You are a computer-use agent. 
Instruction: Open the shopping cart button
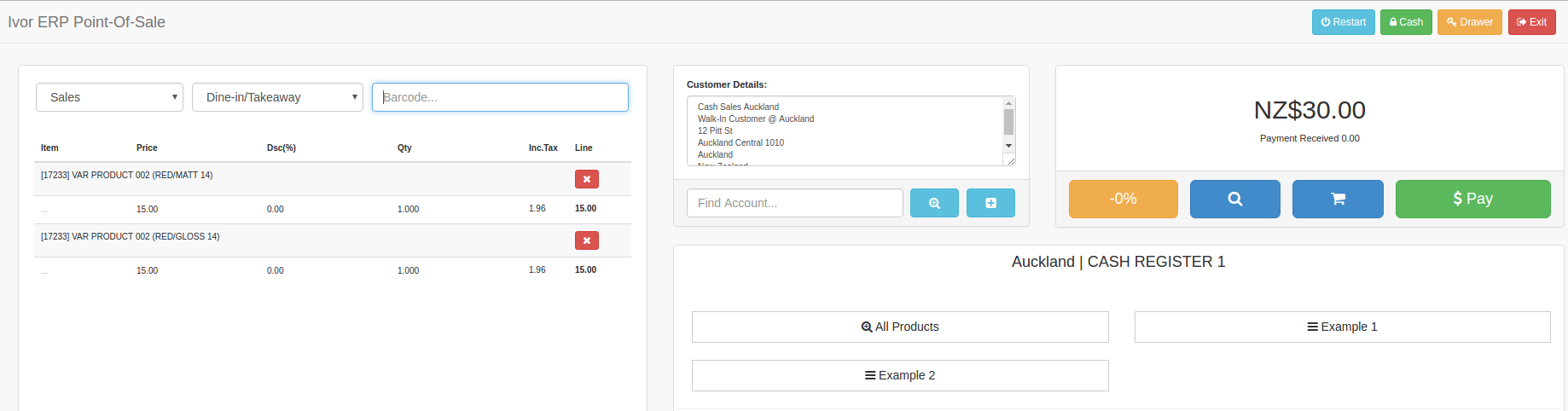1337,199
